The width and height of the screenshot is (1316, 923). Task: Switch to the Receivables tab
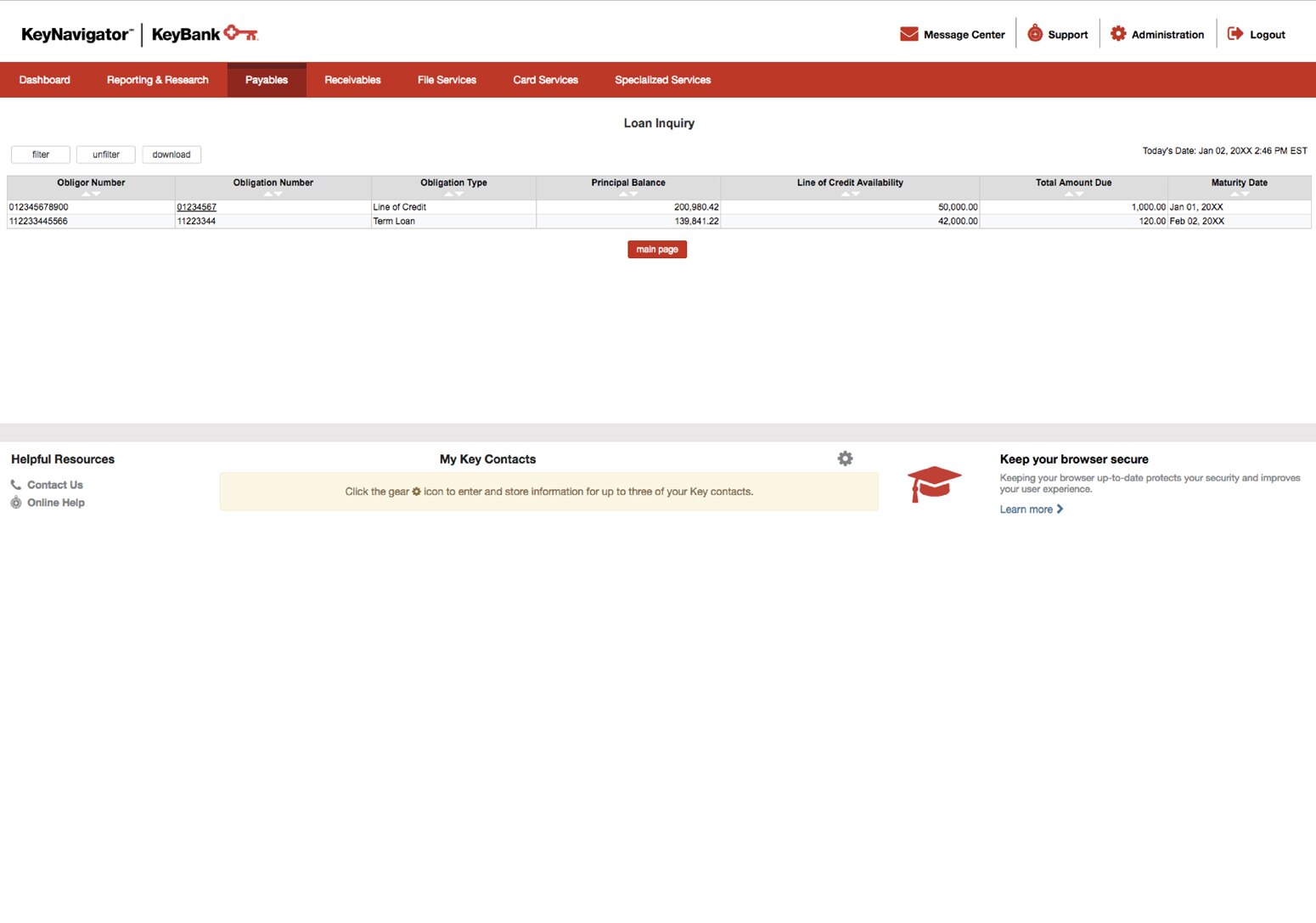[351, 79]
